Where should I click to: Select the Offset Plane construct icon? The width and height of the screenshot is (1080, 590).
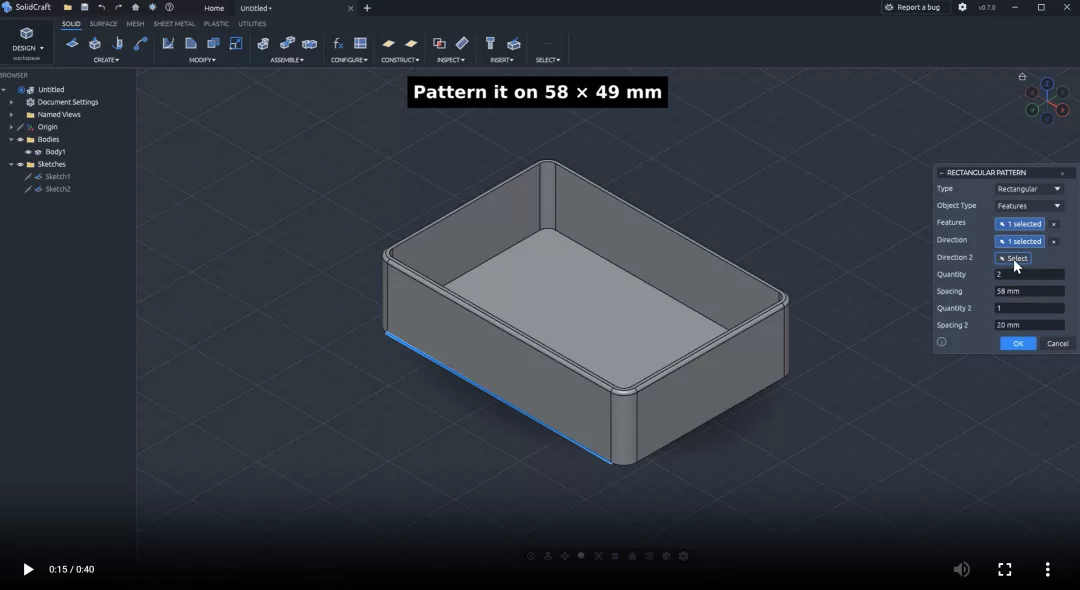coord(388,43)
